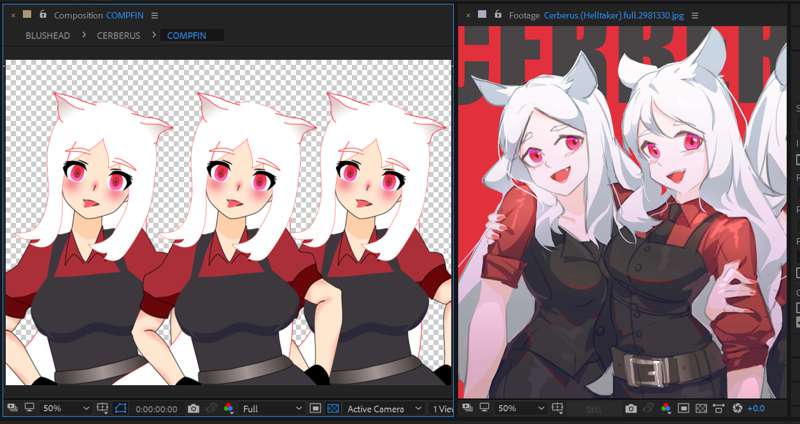800x424 pixels.
Task: Click the Composition channel and color management icon
Action: pos(228,409)
